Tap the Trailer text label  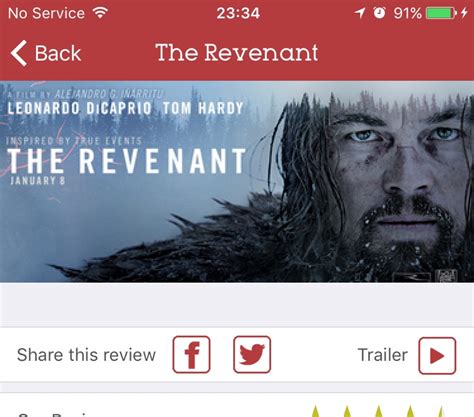[383, 355]
